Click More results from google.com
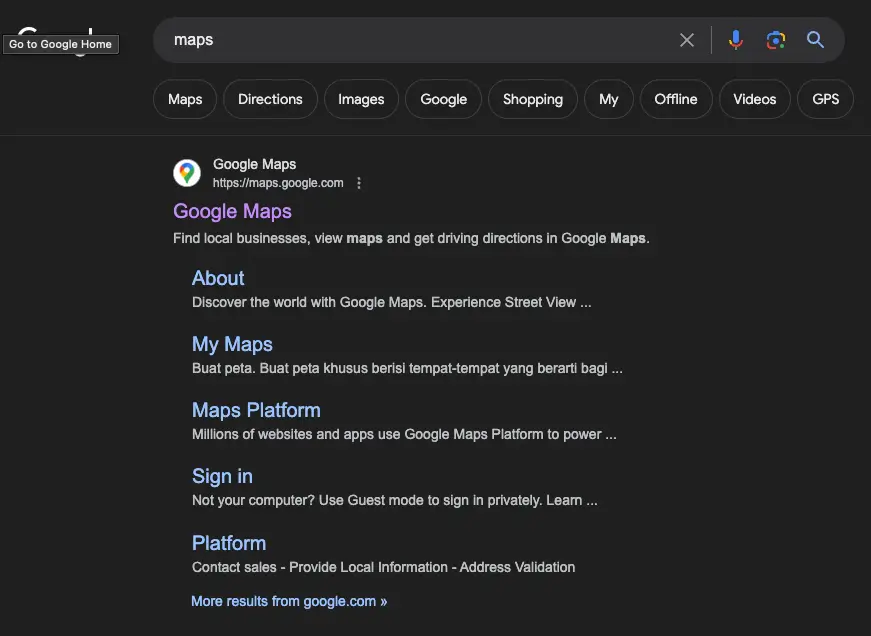Viewport: 871px width, 636px height. [289, 601]
